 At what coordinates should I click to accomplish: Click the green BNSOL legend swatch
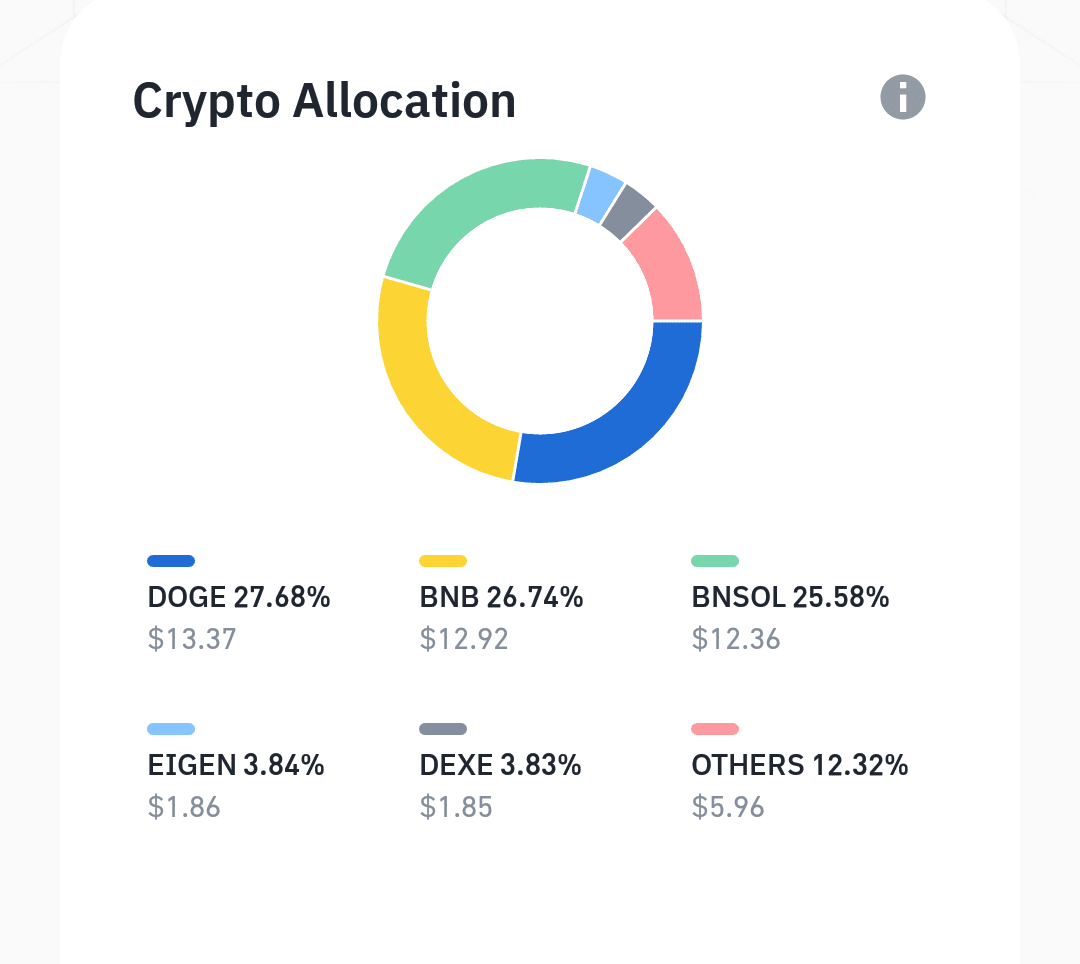(x=715, y=561)
